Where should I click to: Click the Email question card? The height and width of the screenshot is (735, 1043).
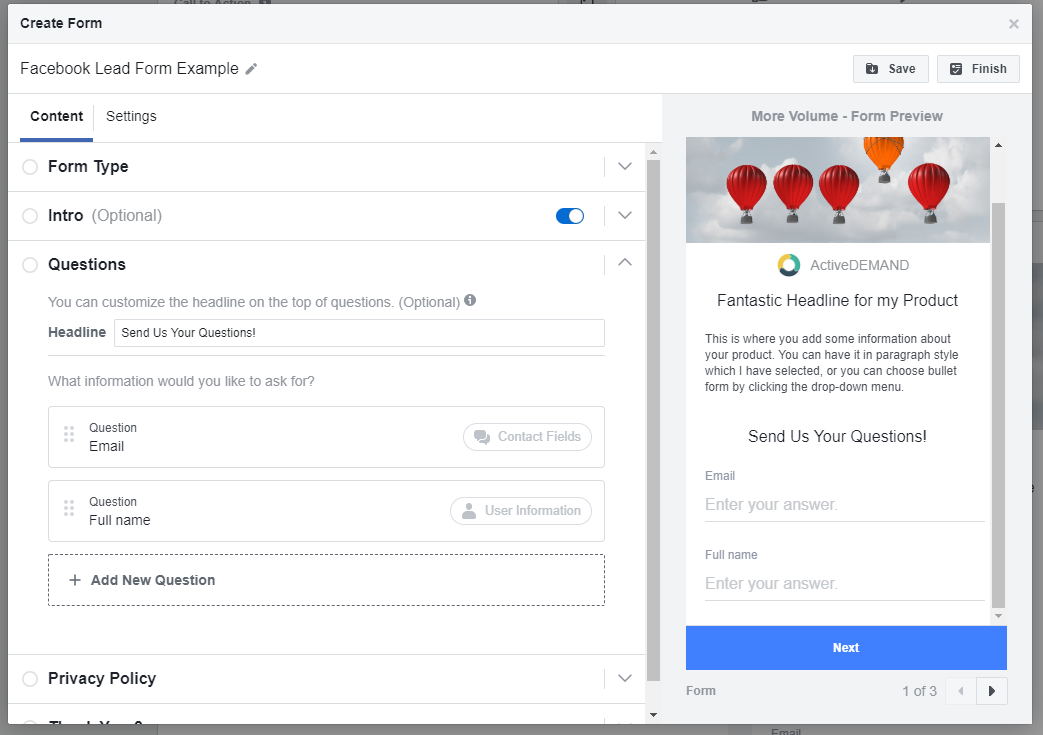click(x=327, y=437)
